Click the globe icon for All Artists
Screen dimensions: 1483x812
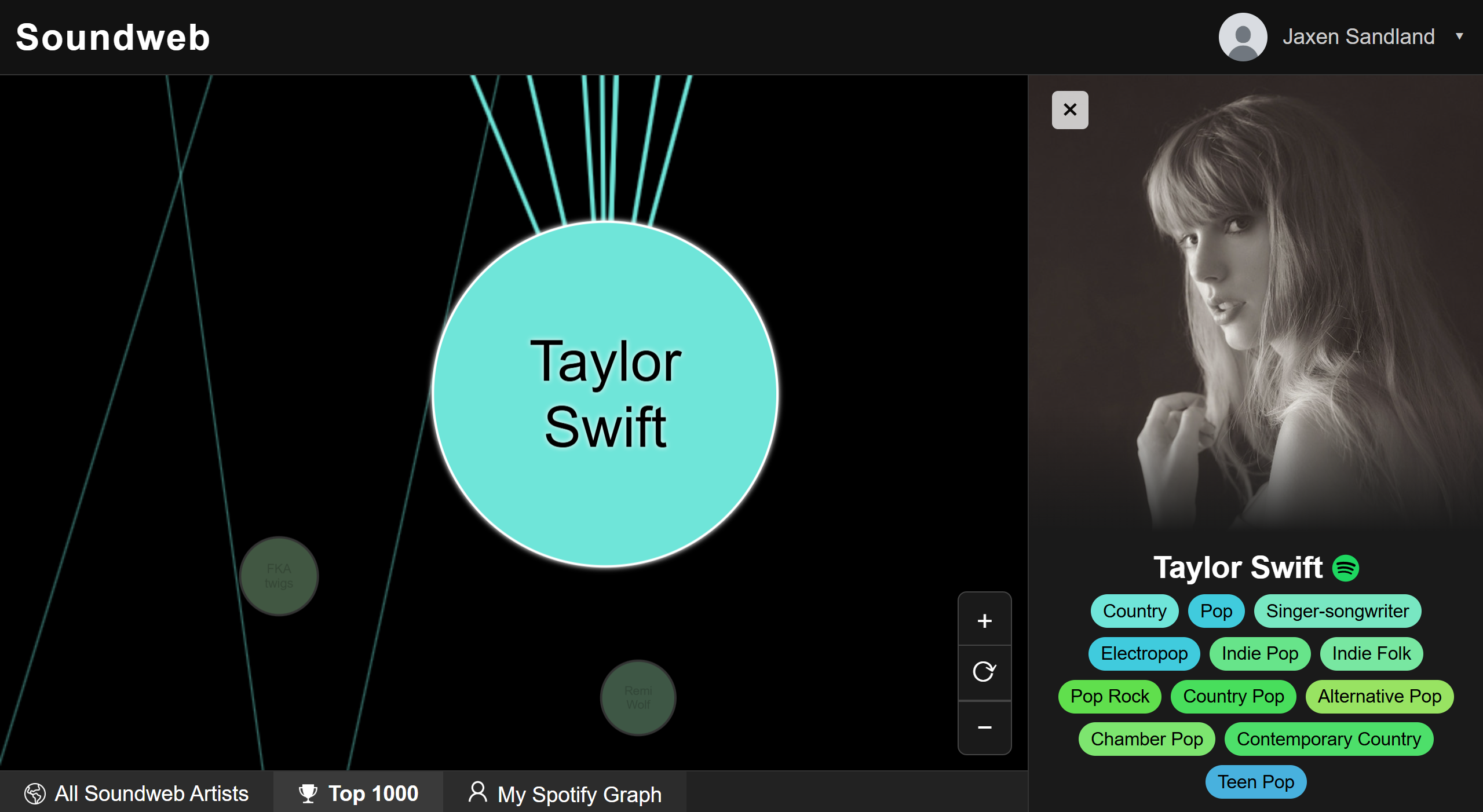pyautogui.click(x=35, y=793)
